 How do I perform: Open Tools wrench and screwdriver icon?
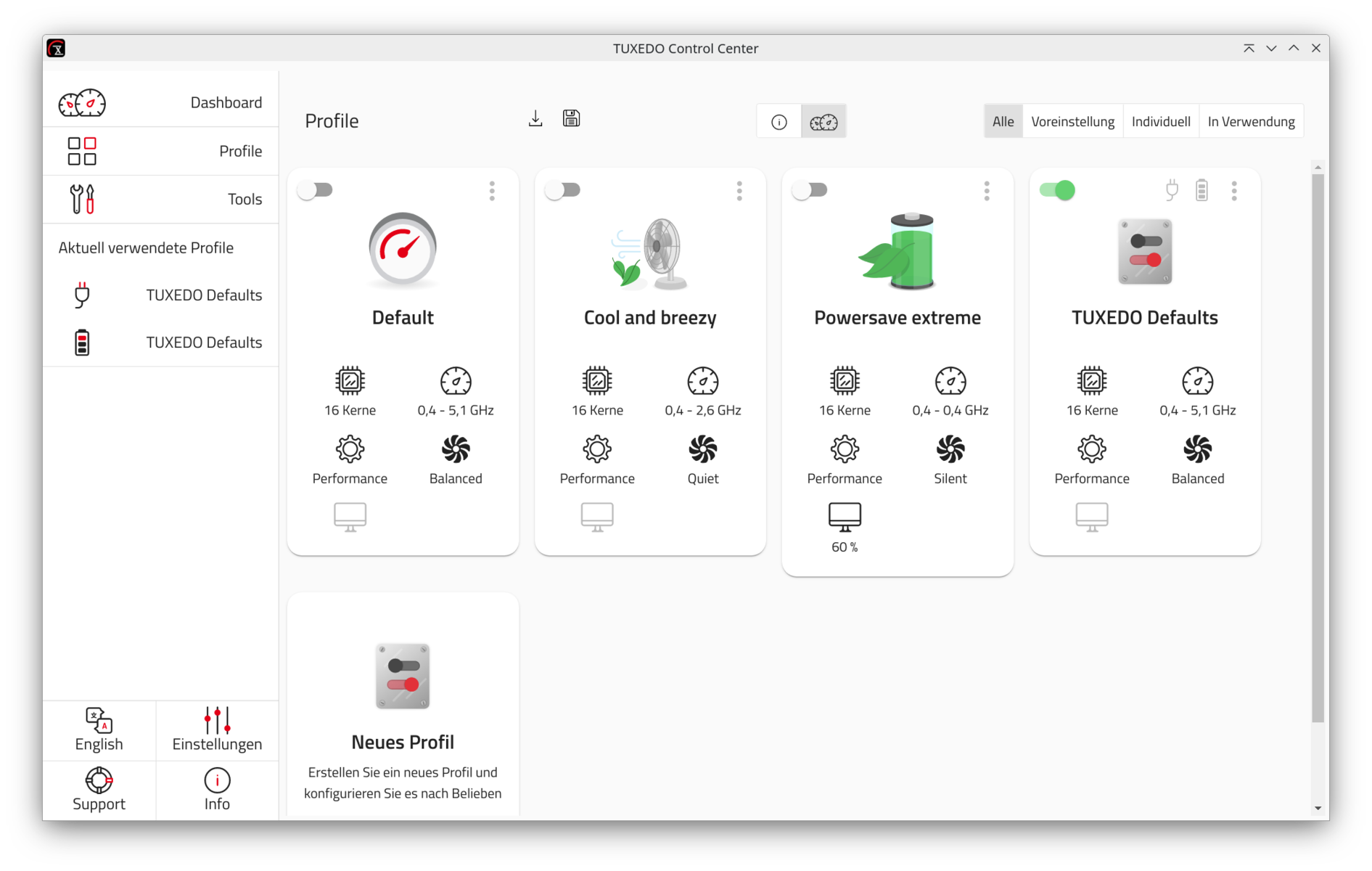pos(82,199)
